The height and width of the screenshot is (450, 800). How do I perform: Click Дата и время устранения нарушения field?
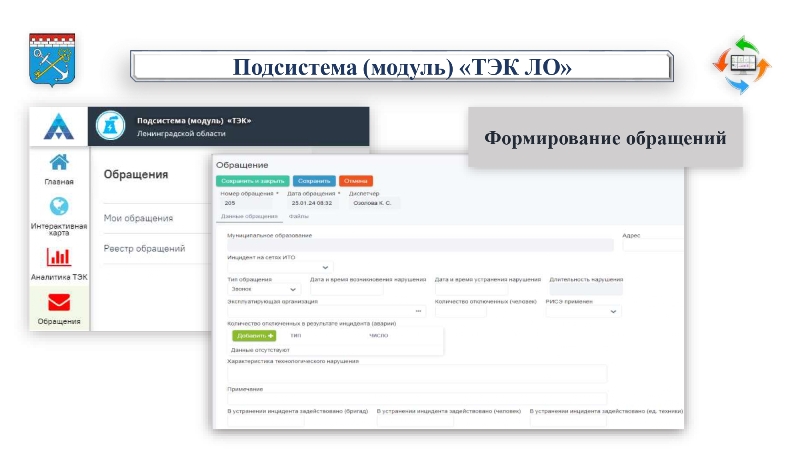[471, 289]
